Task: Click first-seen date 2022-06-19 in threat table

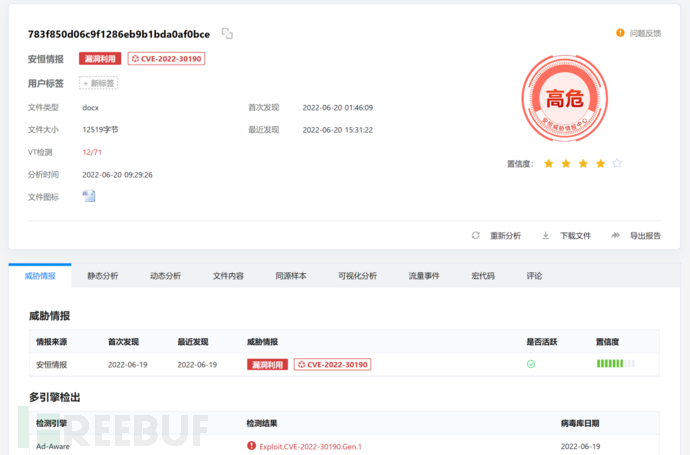Action: pyautogui.click(x=128, y=365)
